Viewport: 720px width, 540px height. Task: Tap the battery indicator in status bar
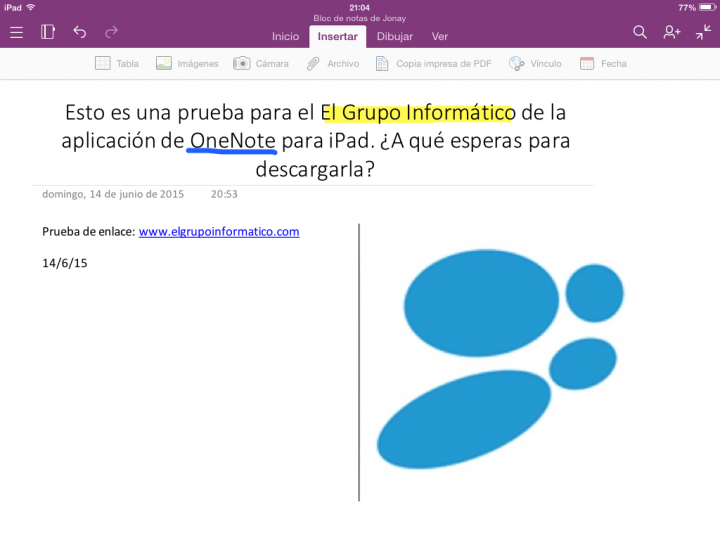coord(708,7)
